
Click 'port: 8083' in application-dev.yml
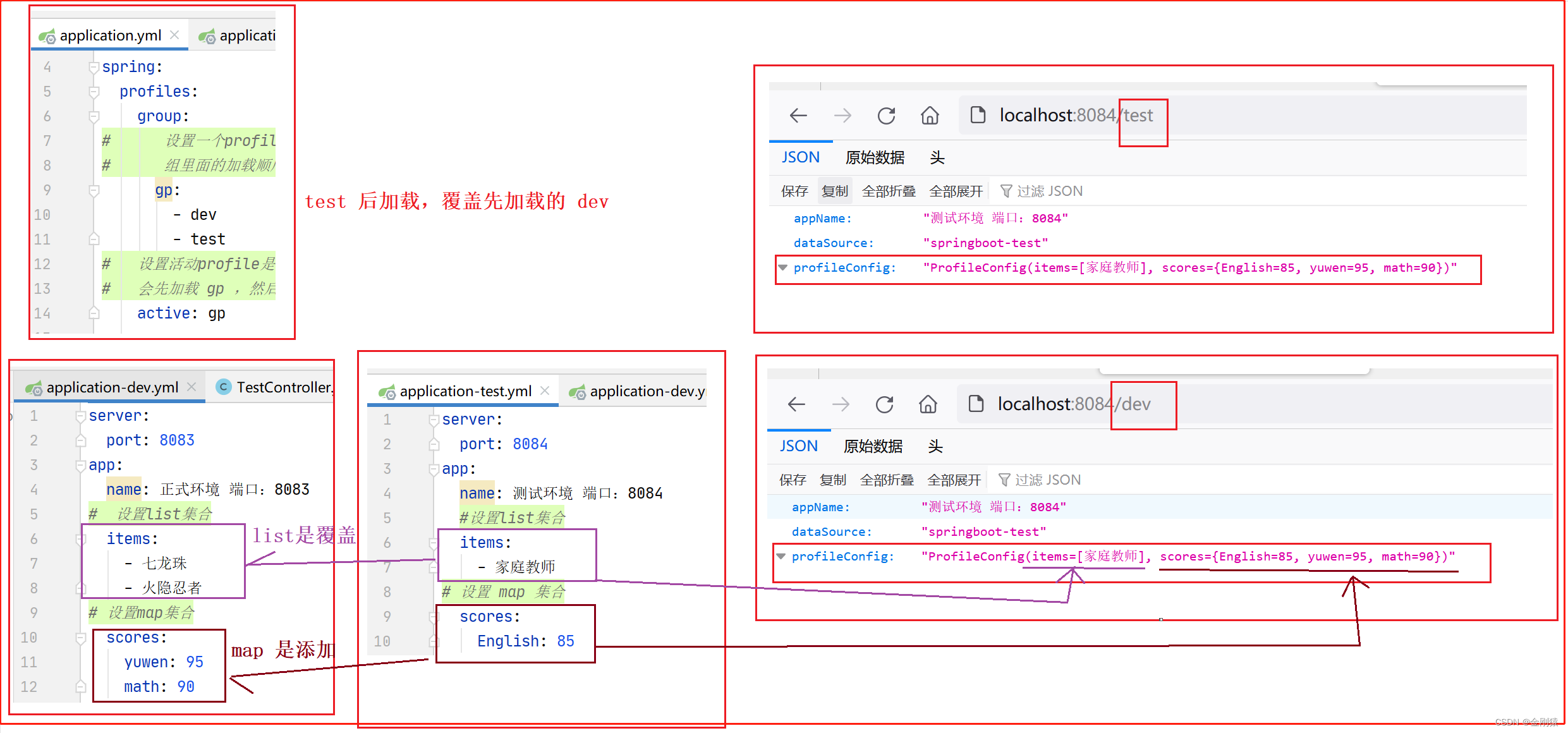pos(150,440)
